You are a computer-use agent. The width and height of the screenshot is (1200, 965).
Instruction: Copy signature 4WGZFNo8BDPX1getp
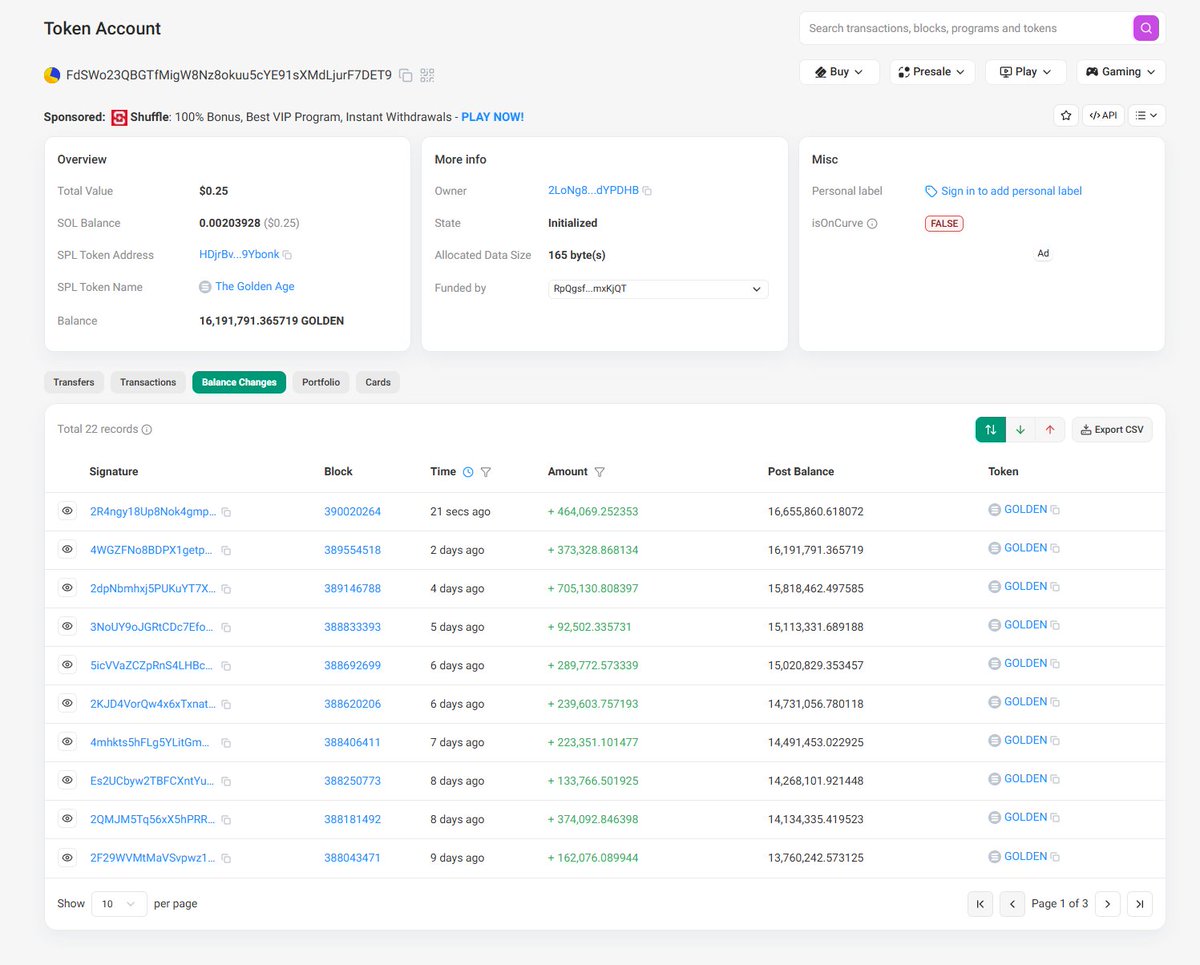[x=226, y=551]
